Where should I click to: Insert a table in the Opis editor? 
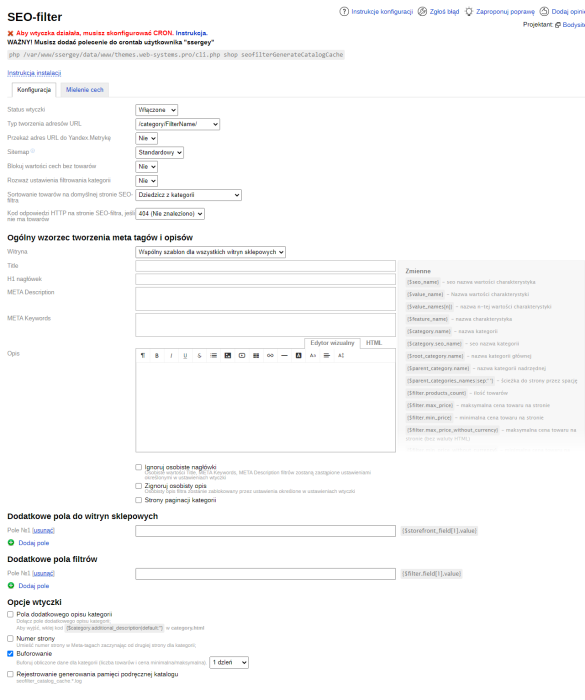click(256, 355)
